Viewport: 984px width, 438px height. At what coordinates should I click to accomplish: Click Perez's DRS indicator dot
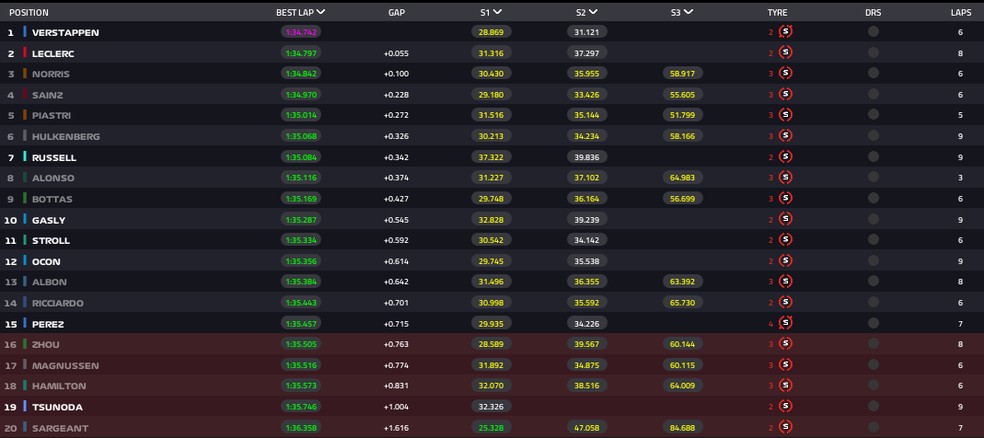(873, 323)
